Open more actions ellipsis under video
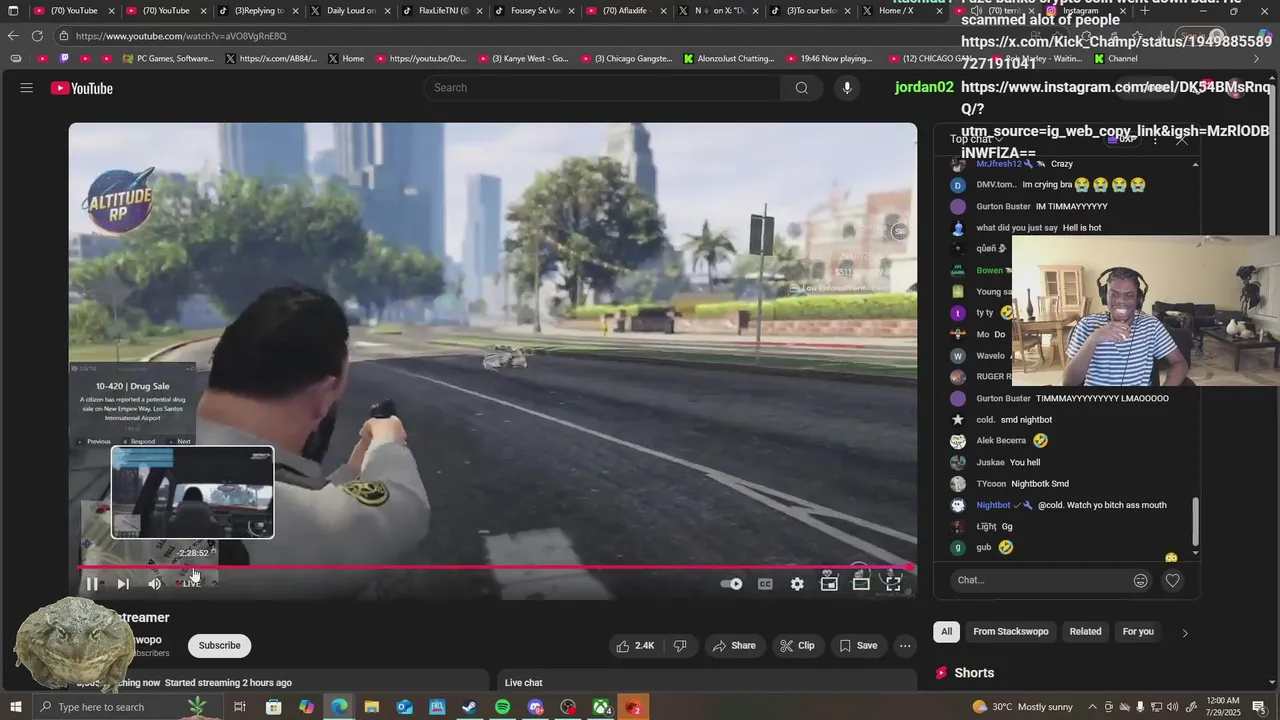The image size is (1280, 720). pyautogui.click(x=905, y=646)
